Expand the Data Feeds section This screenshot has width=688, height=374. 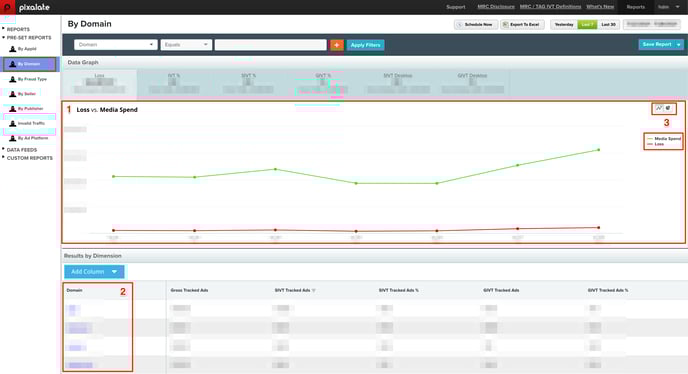click(x=22, y=150)
